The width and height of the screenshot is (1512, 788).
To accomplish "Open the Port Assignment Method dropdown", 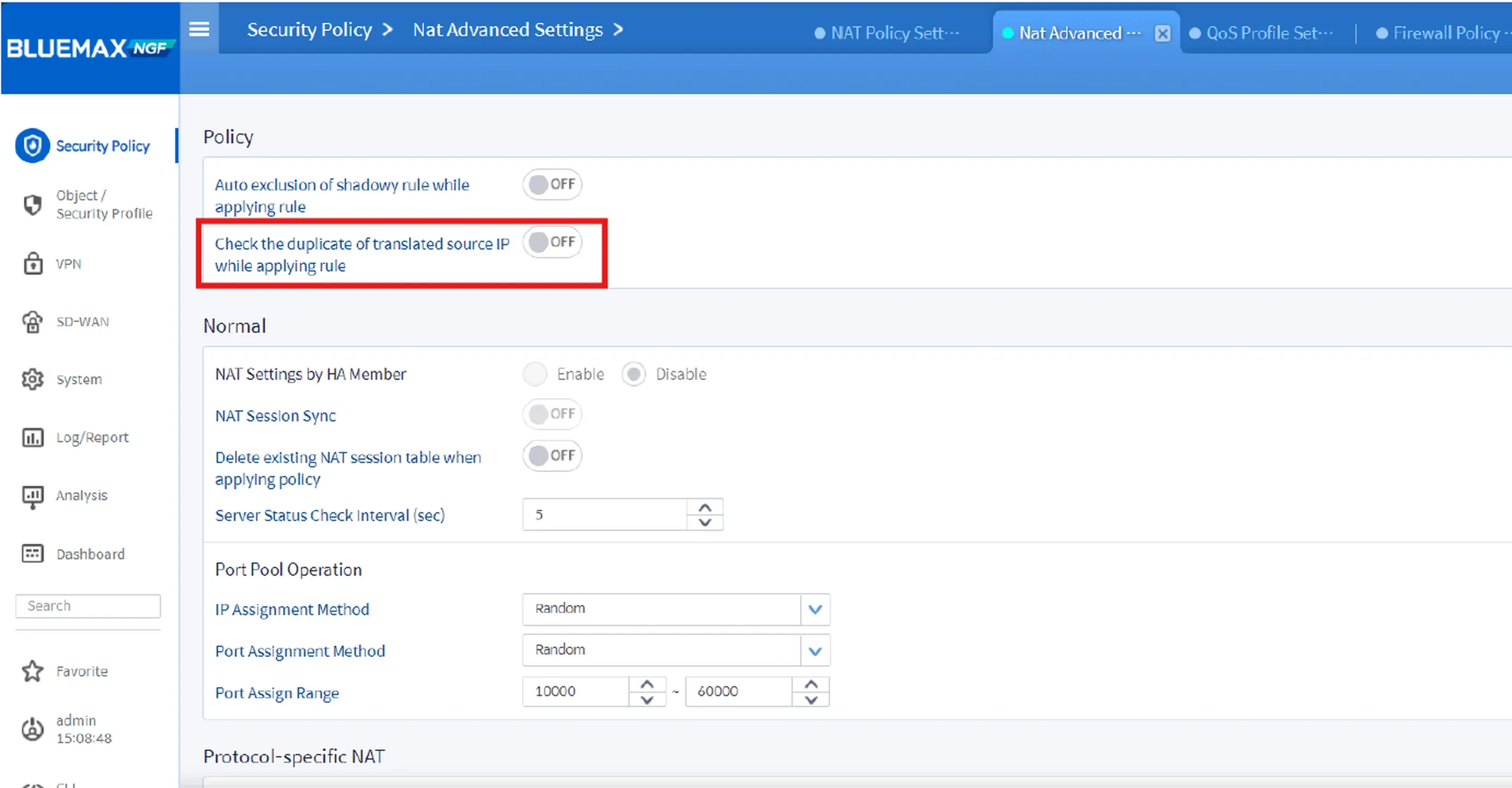I will (x=815, y=650).
